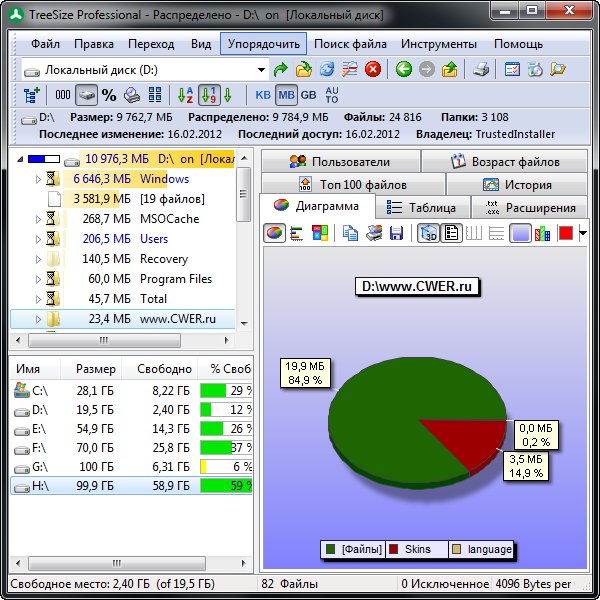600x600 pixels.
Task: Expand the Windows folder in tree
Action: [x=38, y=179]
